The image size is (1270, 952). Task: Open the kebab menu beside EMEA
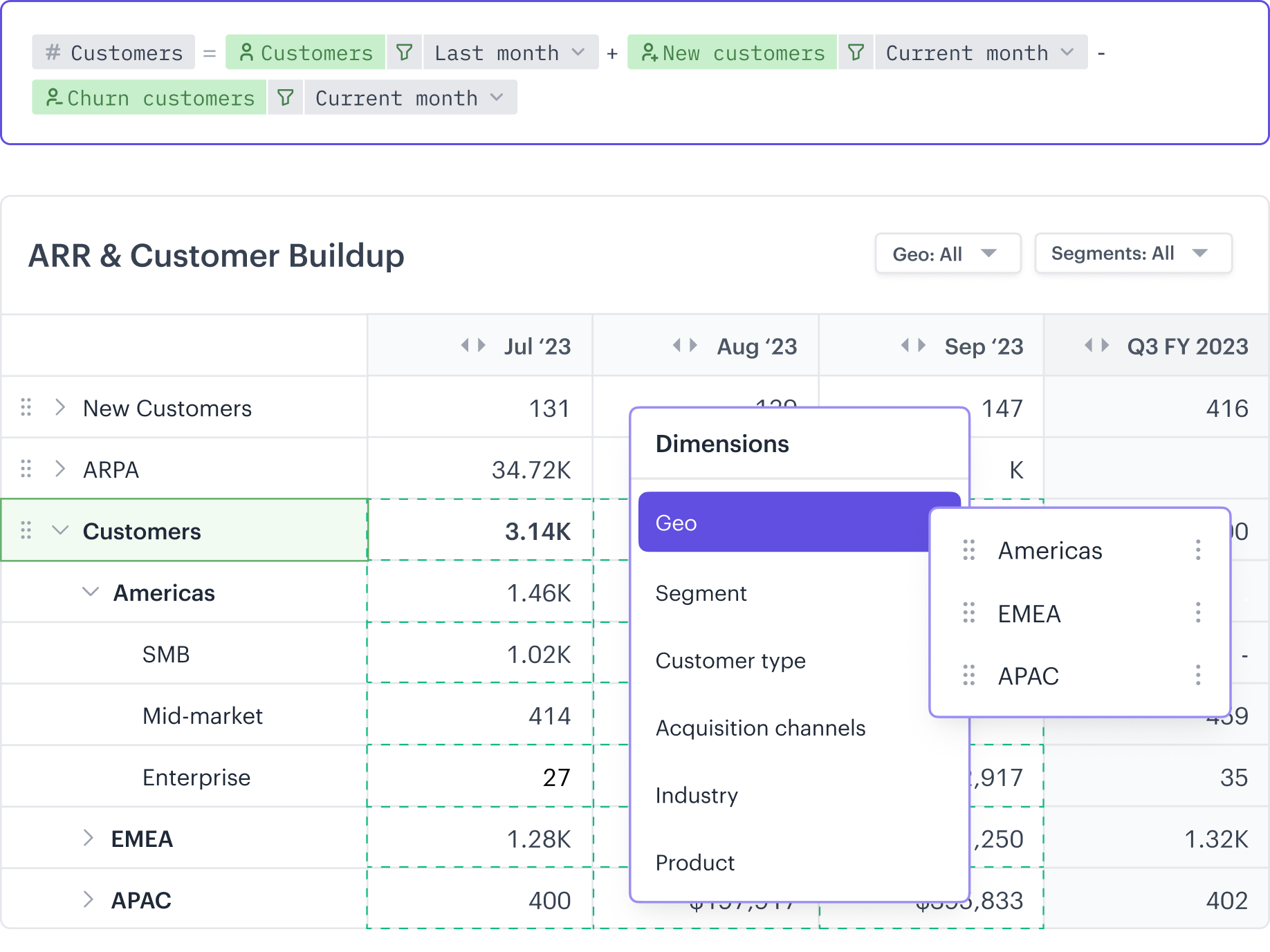point(1197,613)
